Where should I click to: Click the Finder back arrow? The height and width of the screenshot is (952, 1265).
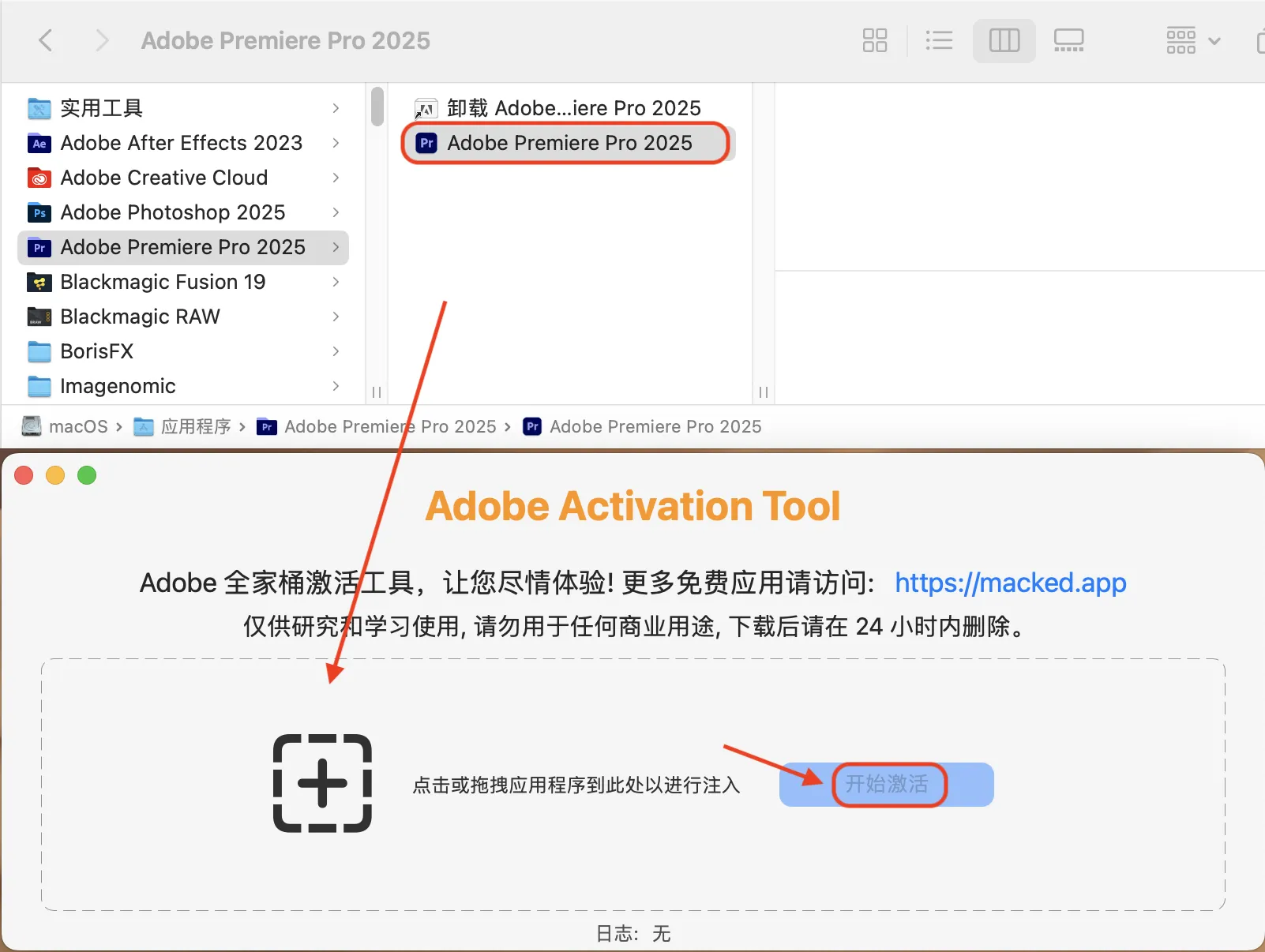click(x=47, y=40)
